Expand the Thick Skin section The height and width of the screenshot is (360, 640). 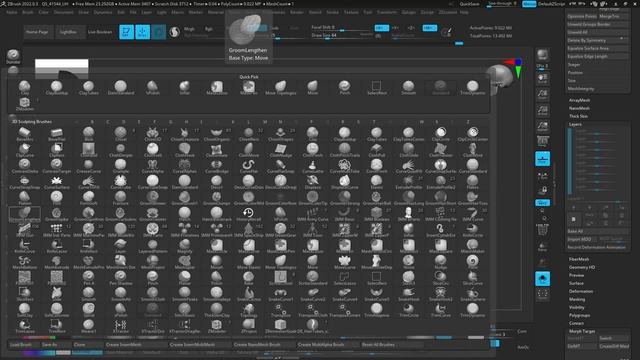tap(578, 116)
